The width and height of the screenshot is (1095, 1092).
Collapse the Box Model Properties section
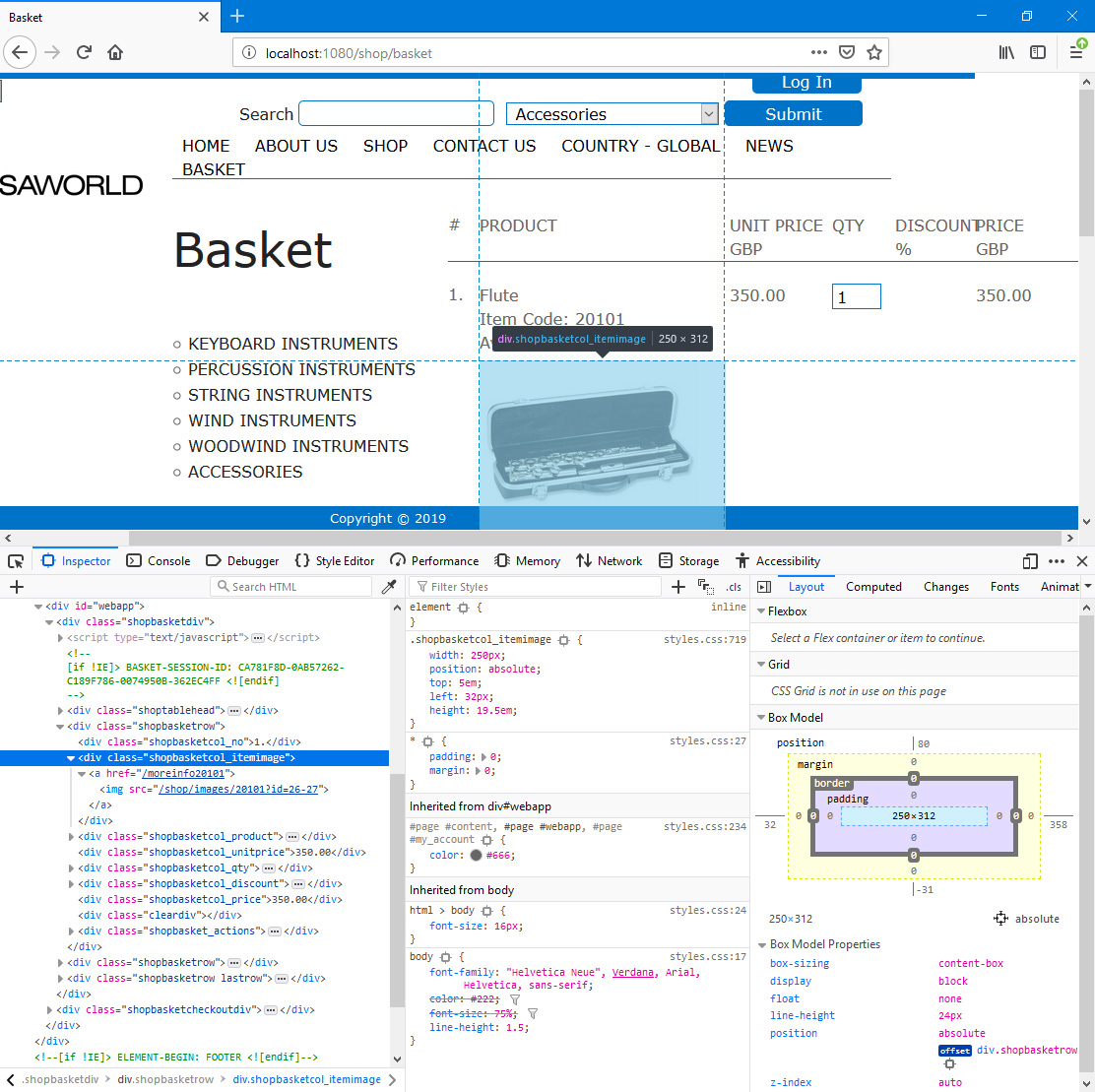coord(762,944)
